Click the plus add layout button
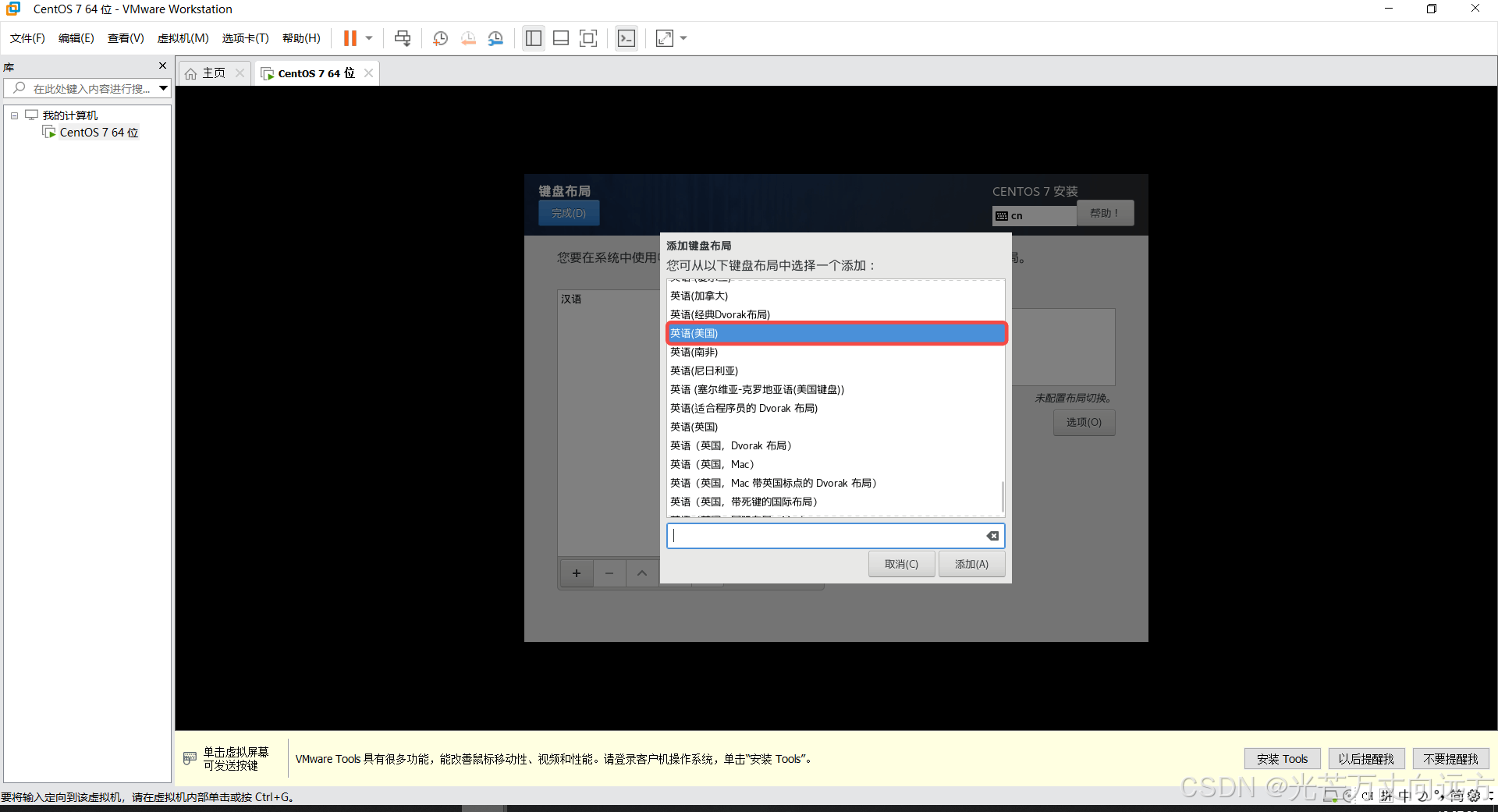This screenshot has height=812, width=1498. click(x=577, y=573)
